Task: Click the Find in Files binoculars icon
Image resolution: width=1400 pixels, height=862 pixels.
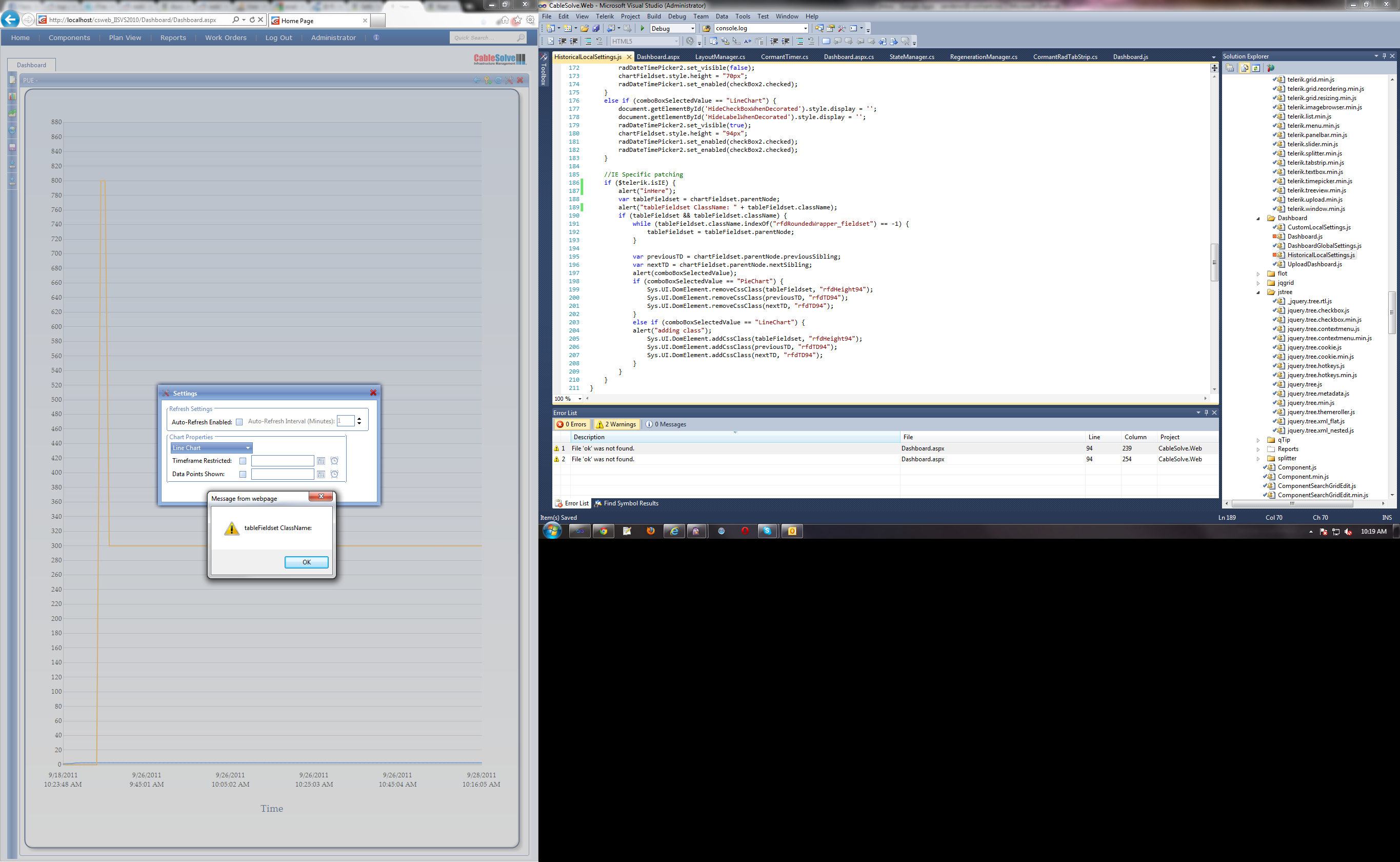Action: pos(706,28)
